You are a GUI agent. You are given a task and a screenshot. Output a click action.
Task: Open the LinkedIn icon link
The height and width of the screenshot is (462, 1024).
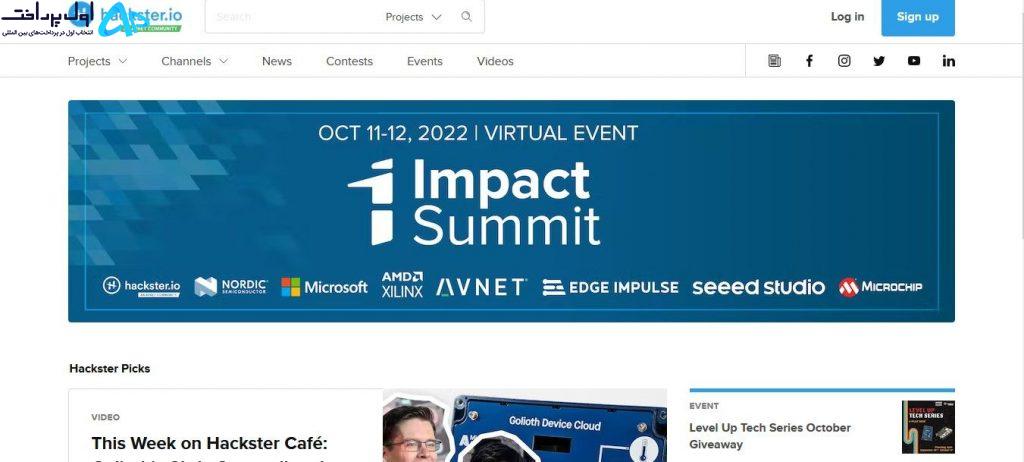[x=949, y=61]
